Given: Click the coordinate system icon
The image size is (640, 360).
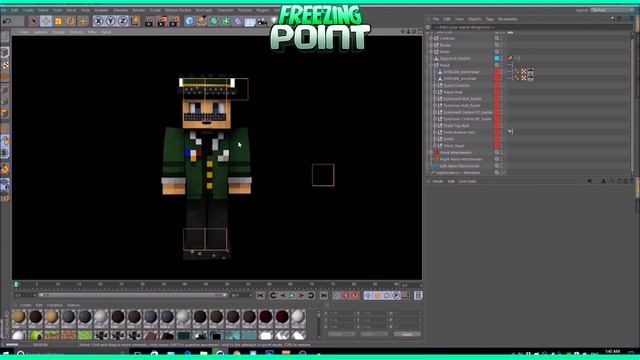Looking at the screenshot, I should point(136,21).
